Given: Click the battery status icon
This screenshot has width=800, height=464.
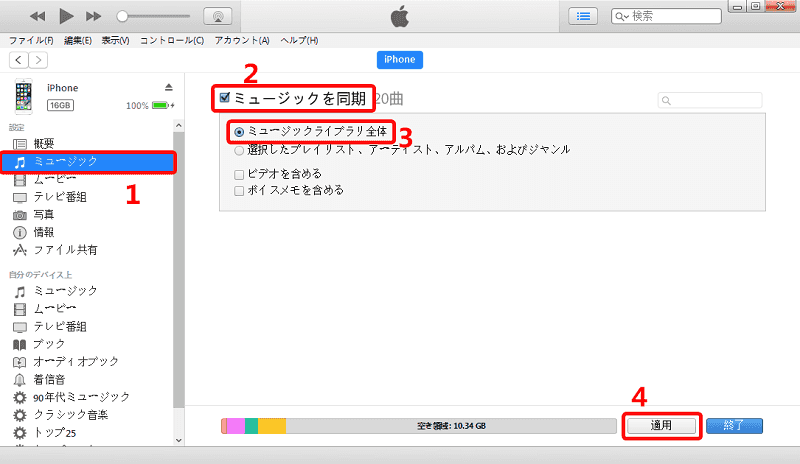Looking at the screenshot, I should pyautogui.click(x=163, y=105).
